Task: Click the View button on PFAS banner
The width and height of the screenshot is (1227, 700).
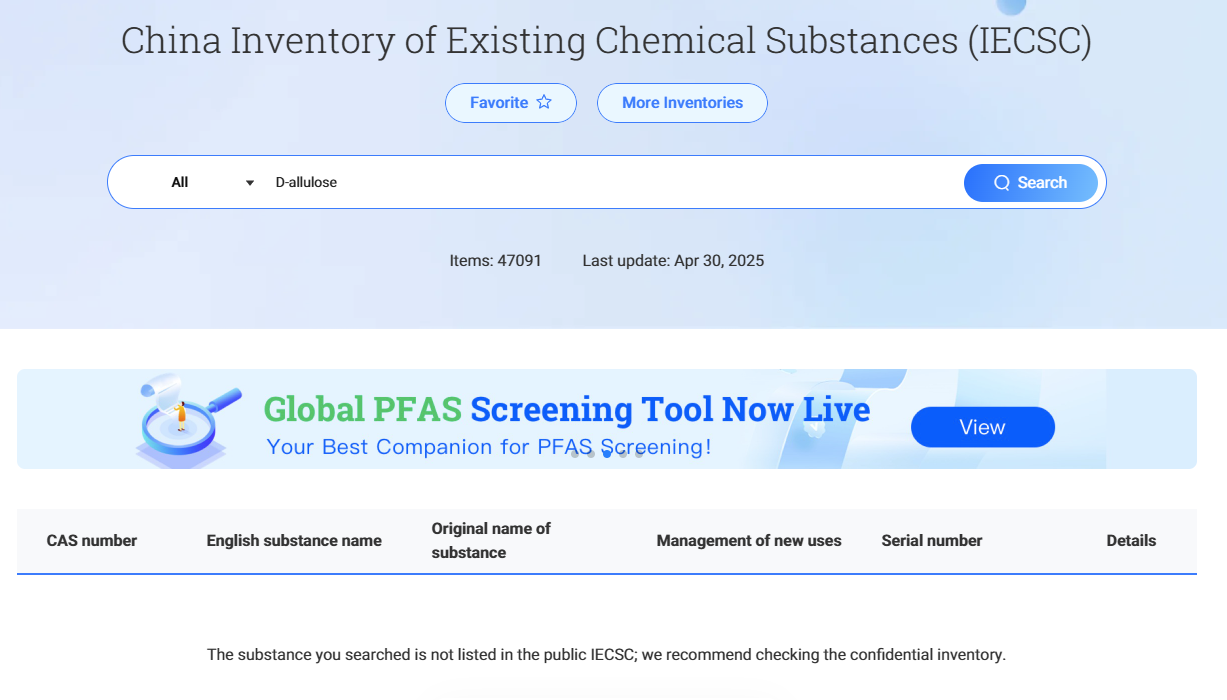Action: (983, 427)
